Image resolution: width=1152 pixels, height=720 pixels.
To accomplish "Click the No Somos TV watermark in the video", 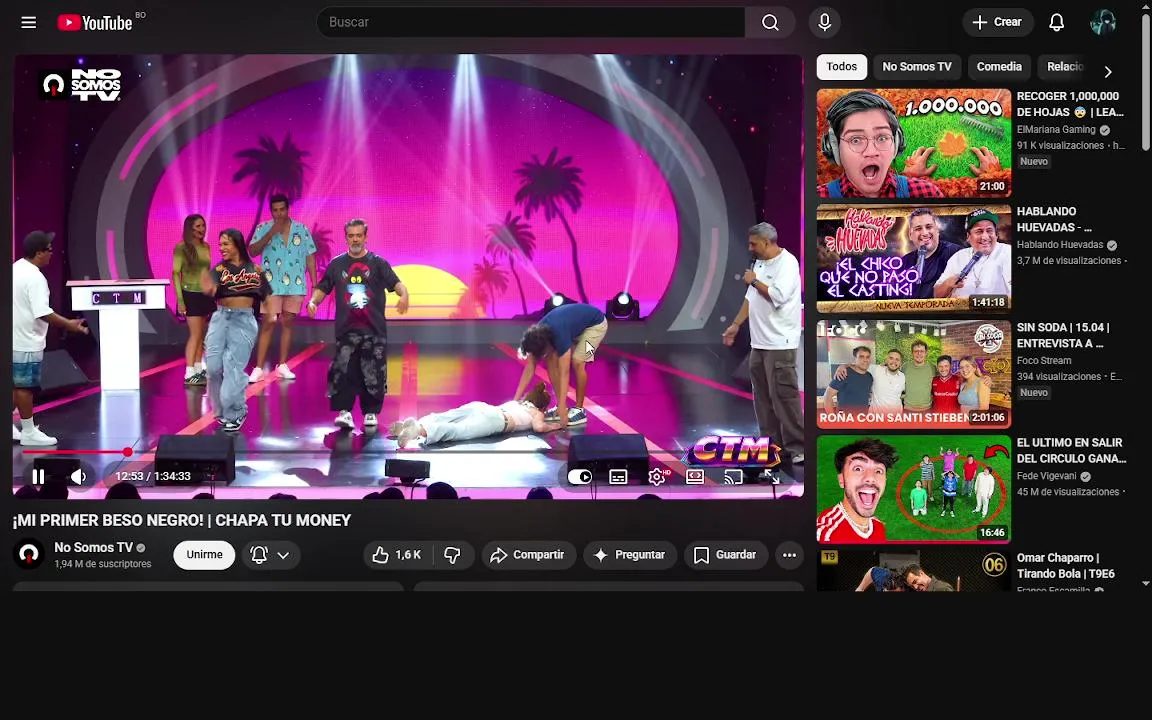I will [80, 84].
